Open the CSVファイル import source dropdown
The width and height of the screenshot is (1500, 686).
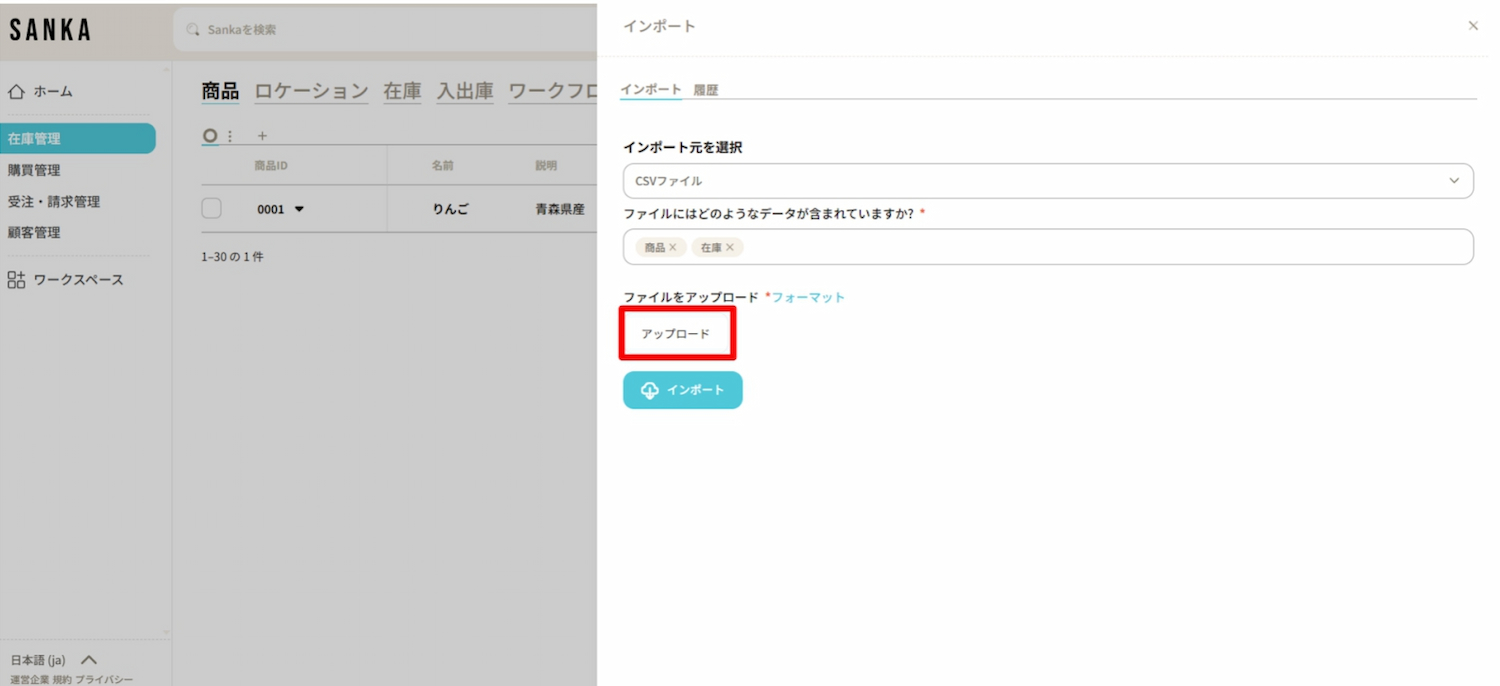pyautogui.click(x=1047, y=181)
